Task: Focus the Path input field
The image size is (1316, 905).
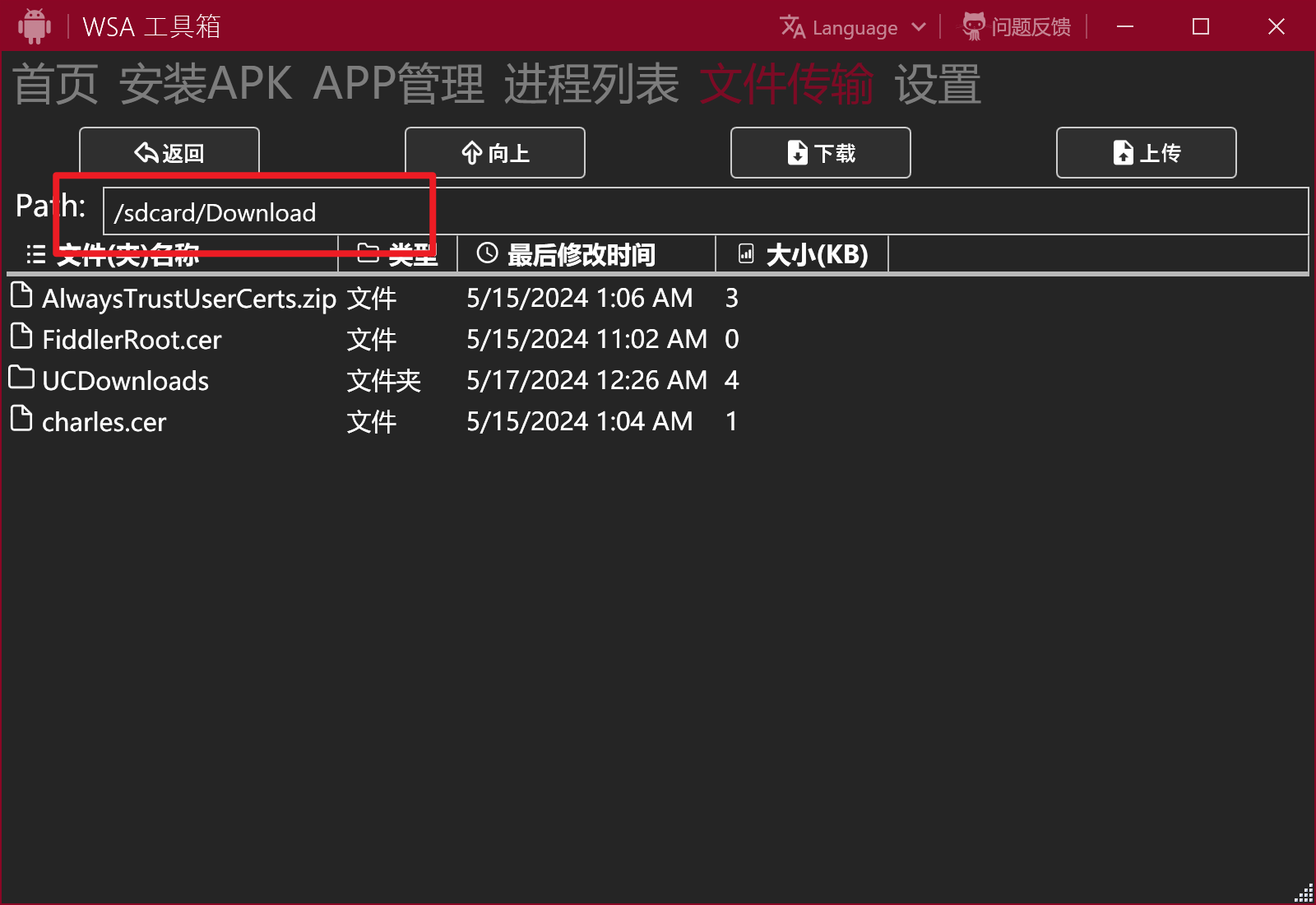Action: [706, 211]
